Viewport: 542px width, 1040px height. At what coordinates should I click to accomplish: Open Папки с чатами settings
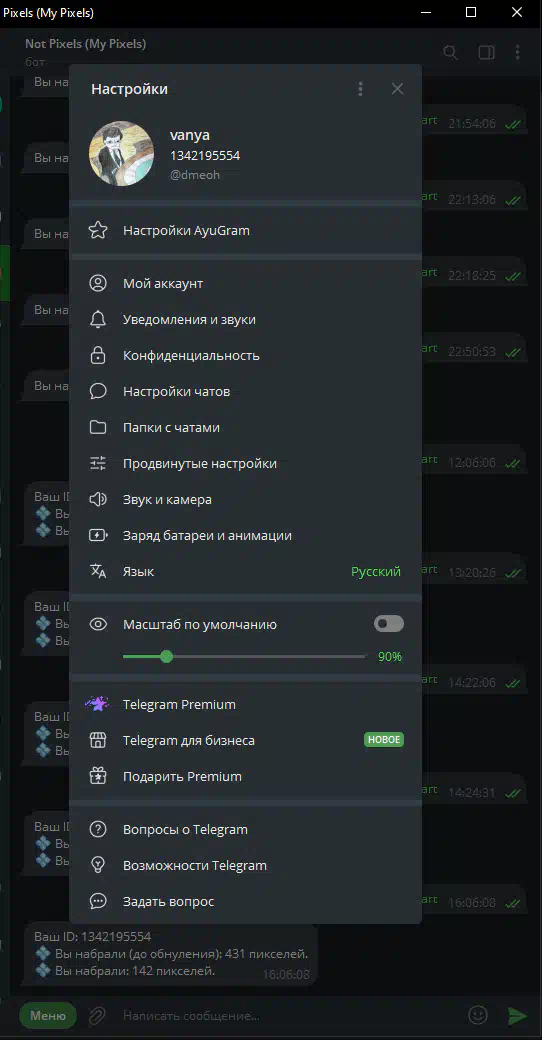[245, 428]
